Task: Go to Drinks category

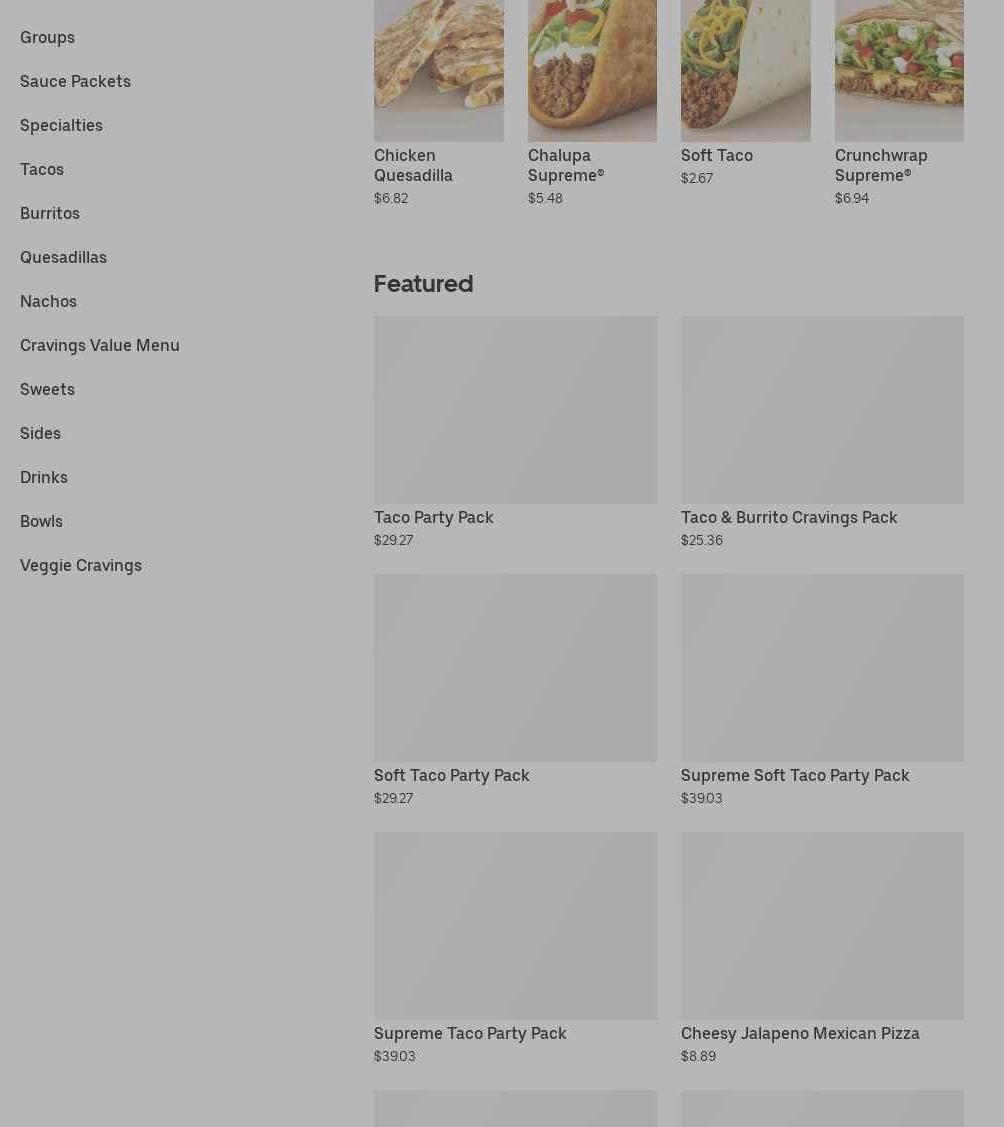Action: [44, 477]
